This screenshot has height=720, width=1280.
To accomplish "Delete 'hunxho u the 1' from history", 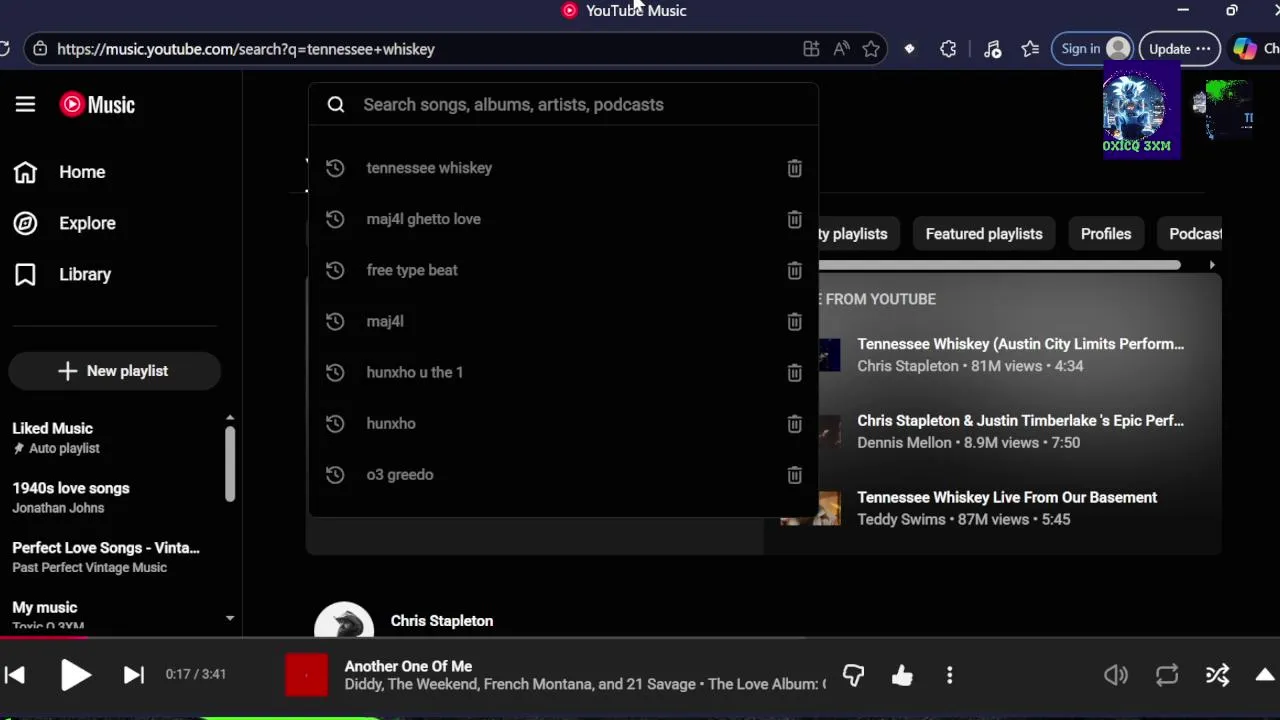I will [x=794, y=372].
